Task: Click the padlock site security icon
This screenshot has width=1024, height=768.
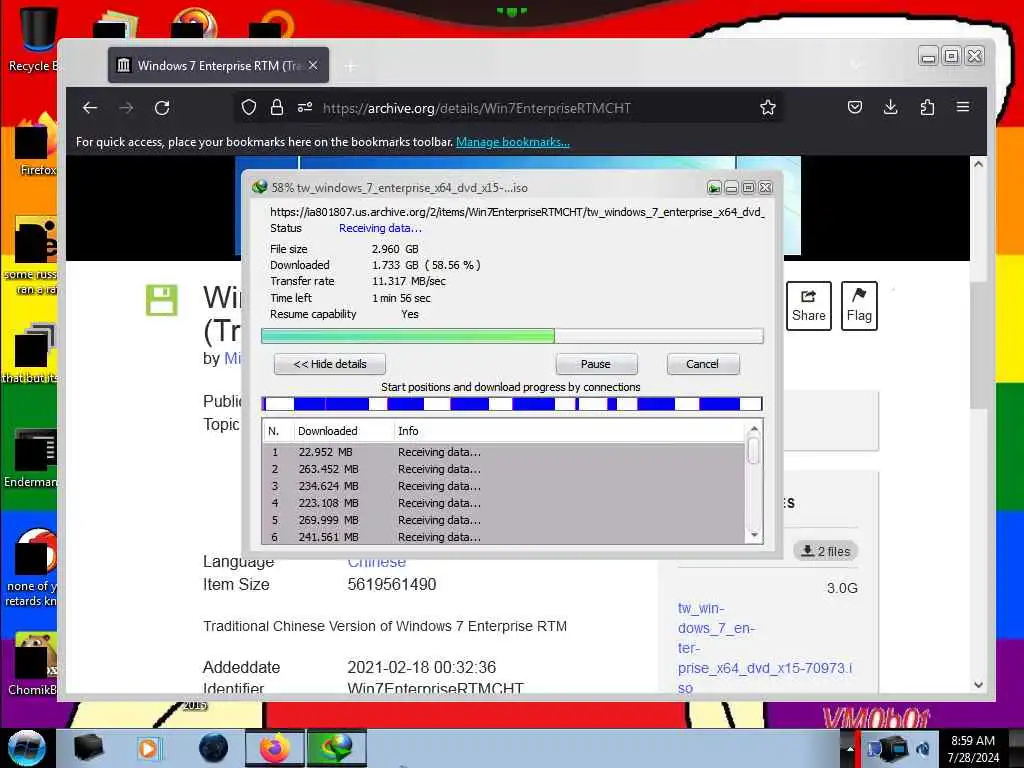Action: point(277,108)
